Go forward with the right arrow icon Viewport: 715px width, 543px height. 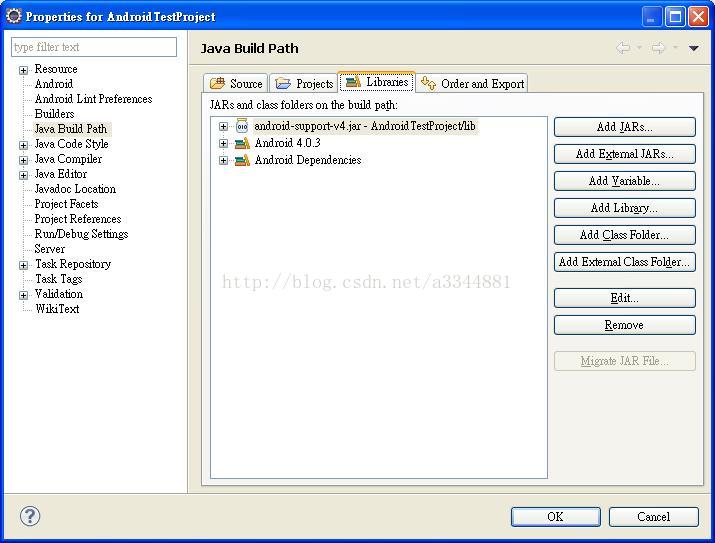coord(658,47)
